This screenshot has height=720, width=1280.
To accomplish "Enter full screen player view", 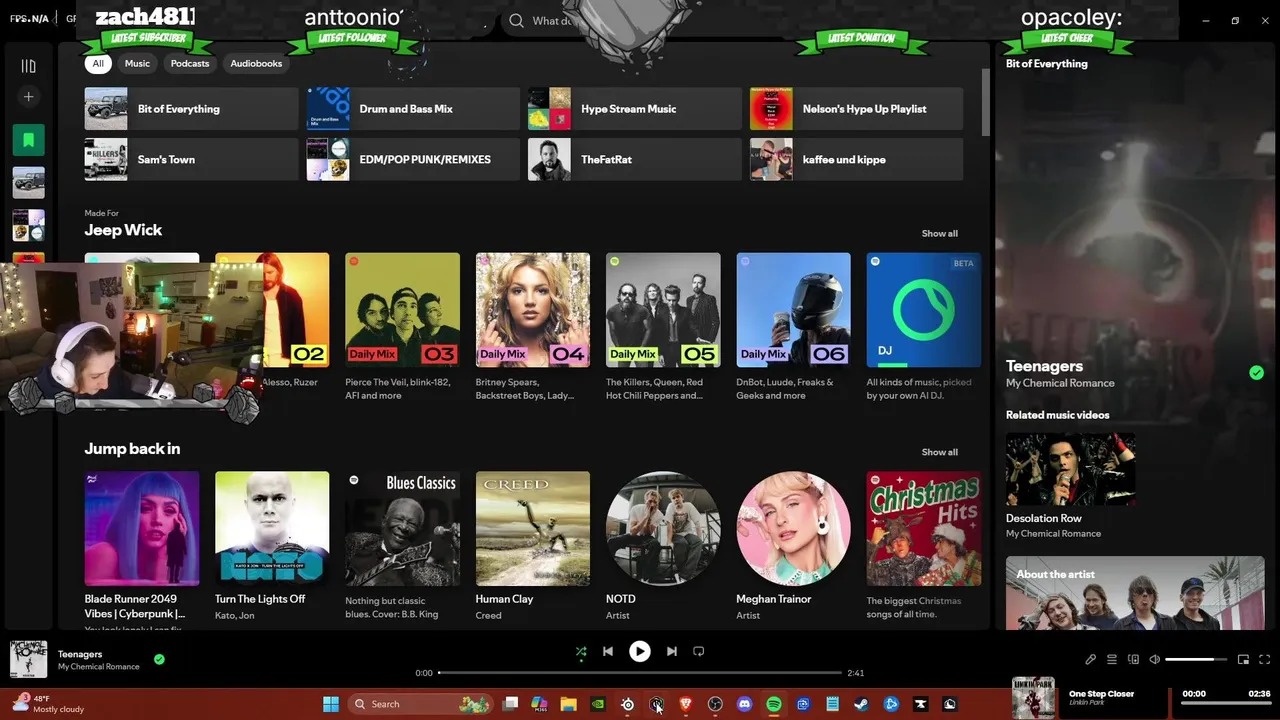I will [x=1264, y=659].
